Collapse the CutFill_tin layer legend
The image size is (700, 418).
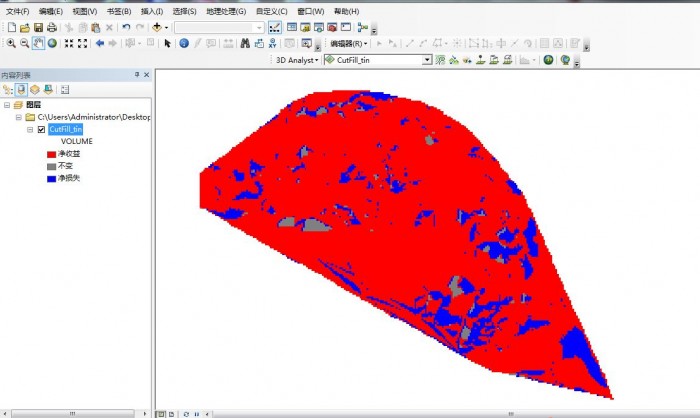click(30, 129)
